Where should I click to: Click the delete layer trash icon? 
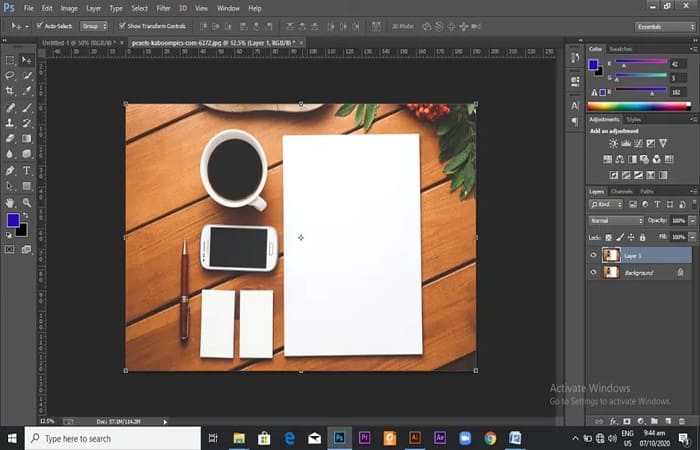pyautogui.click(x=681, y=421)
